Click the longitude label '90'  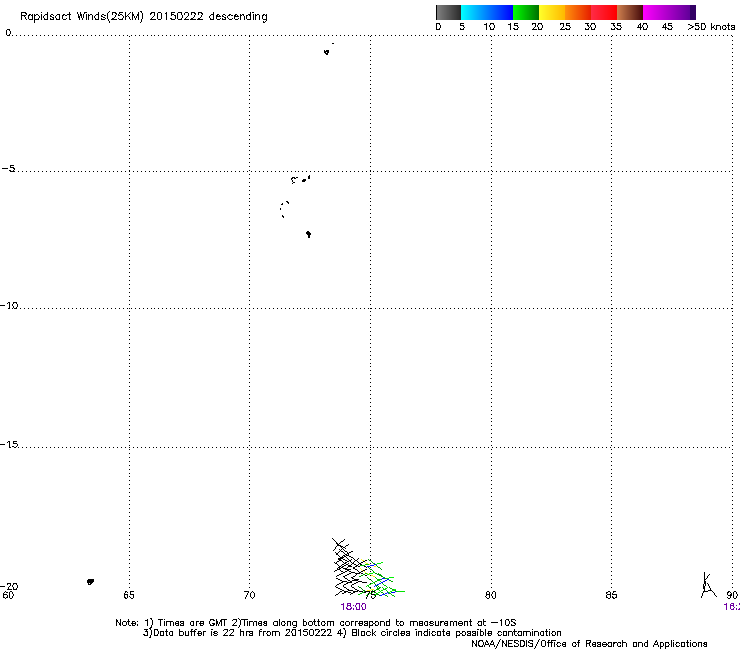point(732,595)
